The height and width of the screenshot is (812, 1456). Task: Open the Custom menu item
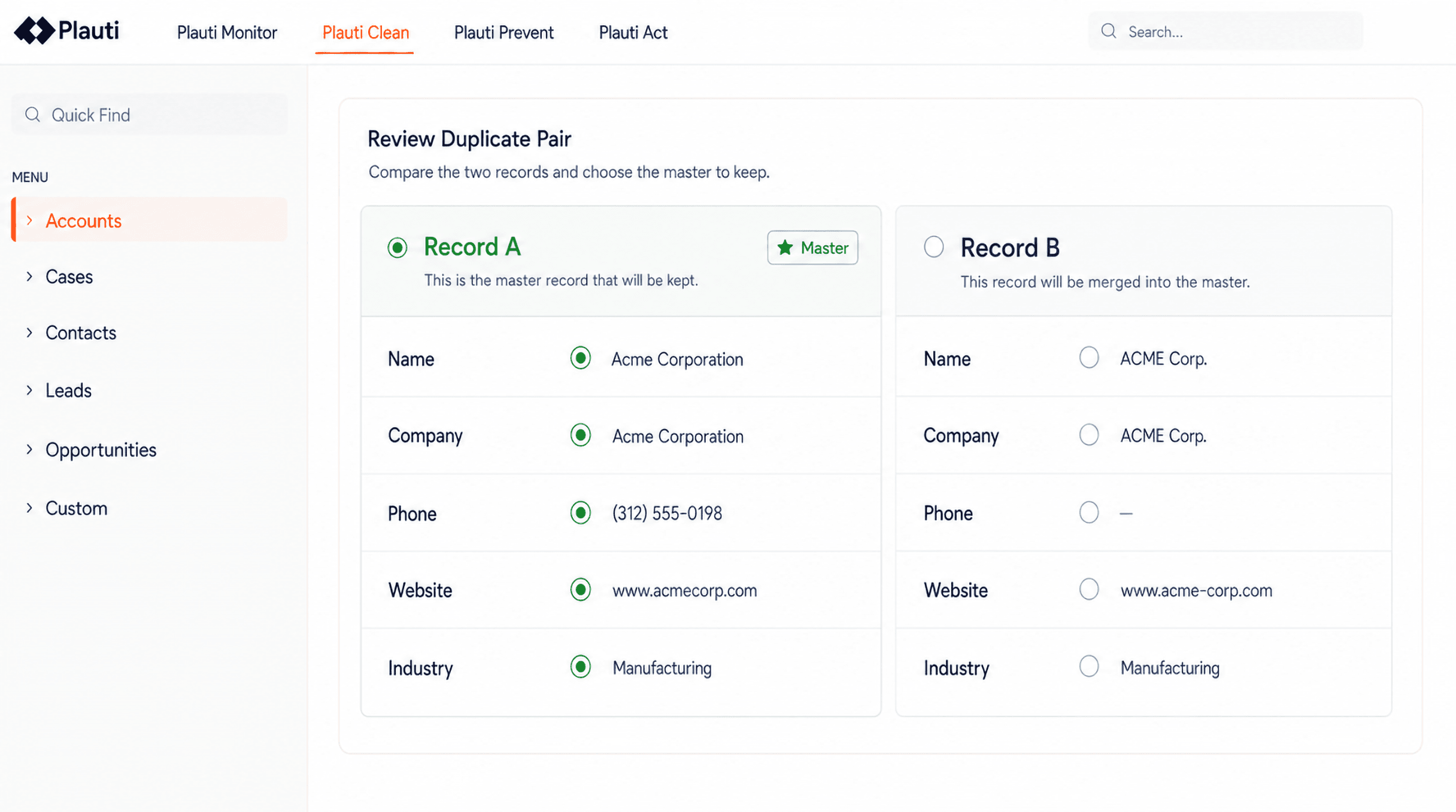tap(77, 508)
